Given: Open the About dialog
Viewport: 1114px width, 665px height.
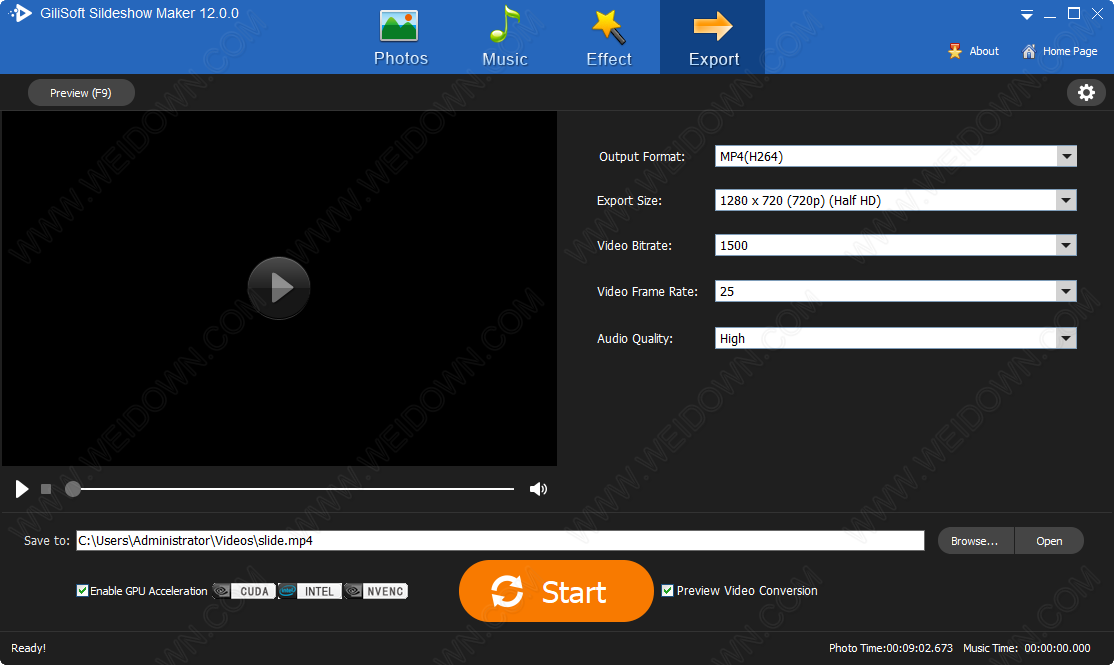Looking at the screenshot, I should [x=973, y=51].
